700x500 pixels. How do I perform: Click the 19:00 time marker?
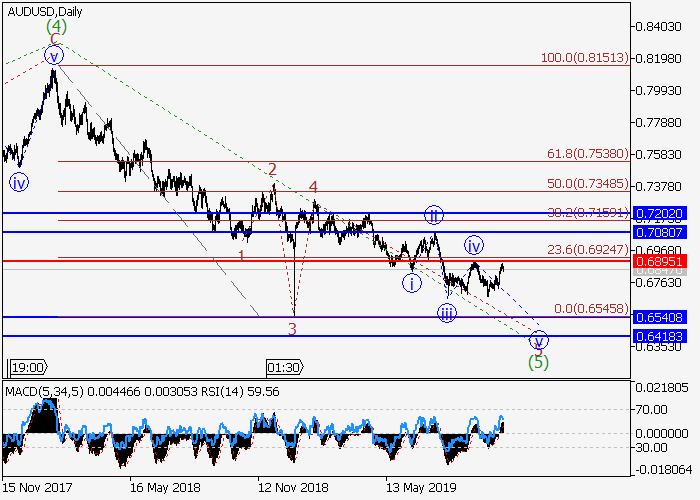[x=27, y=367]
